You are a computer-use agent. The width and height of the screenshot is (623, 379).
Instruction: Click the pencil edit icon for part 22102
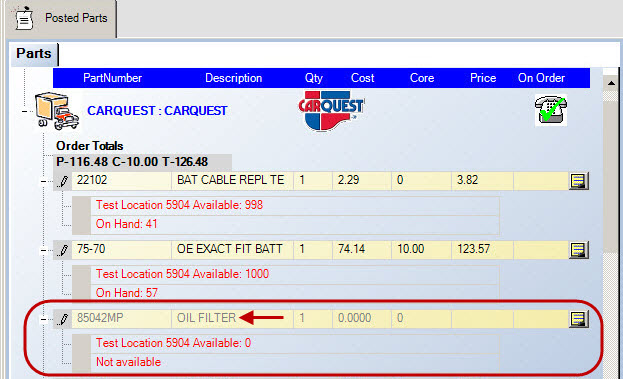(x=63, y=181)
